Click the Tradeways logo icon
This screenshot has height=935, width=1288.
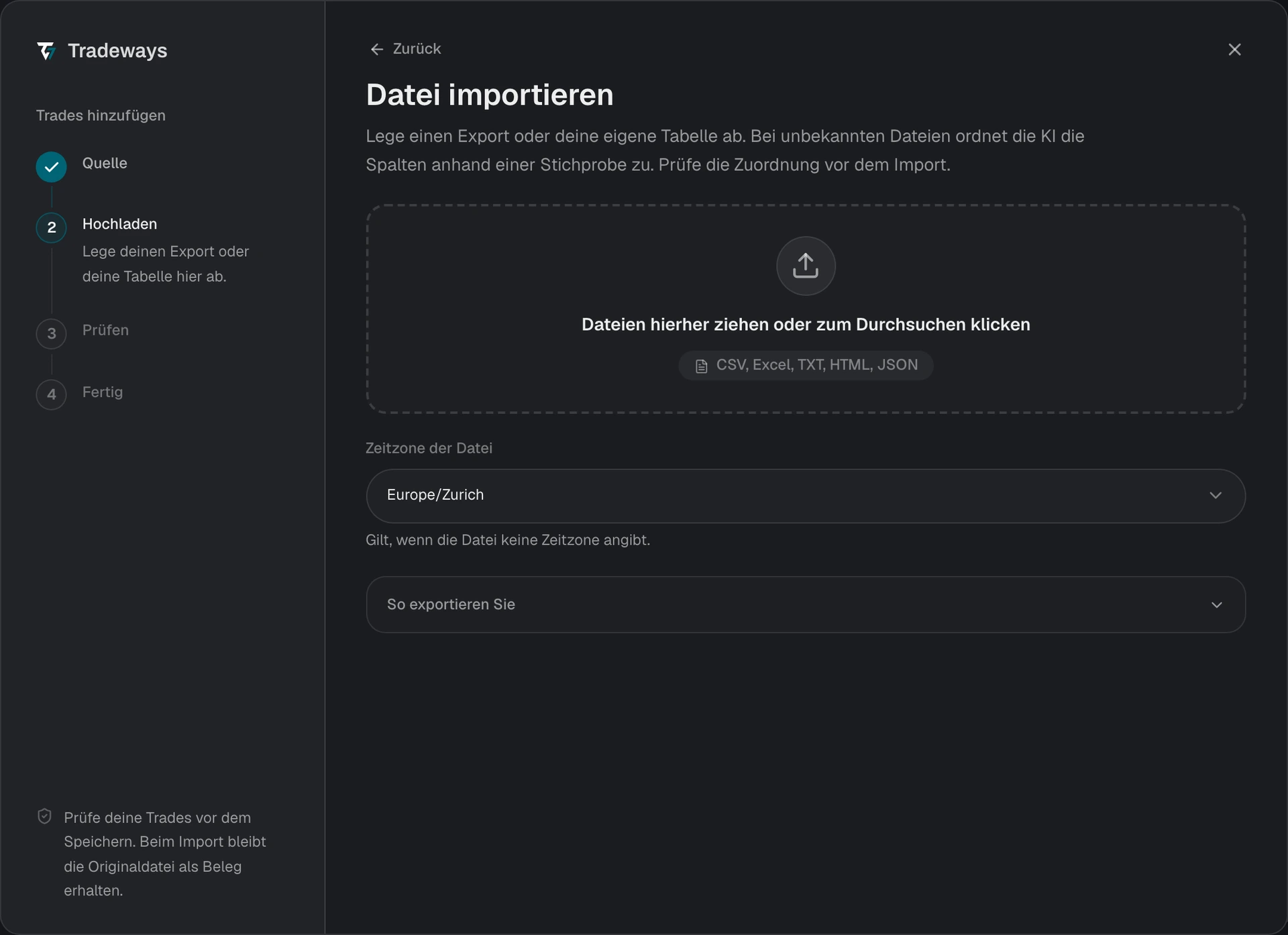point(46,51)
